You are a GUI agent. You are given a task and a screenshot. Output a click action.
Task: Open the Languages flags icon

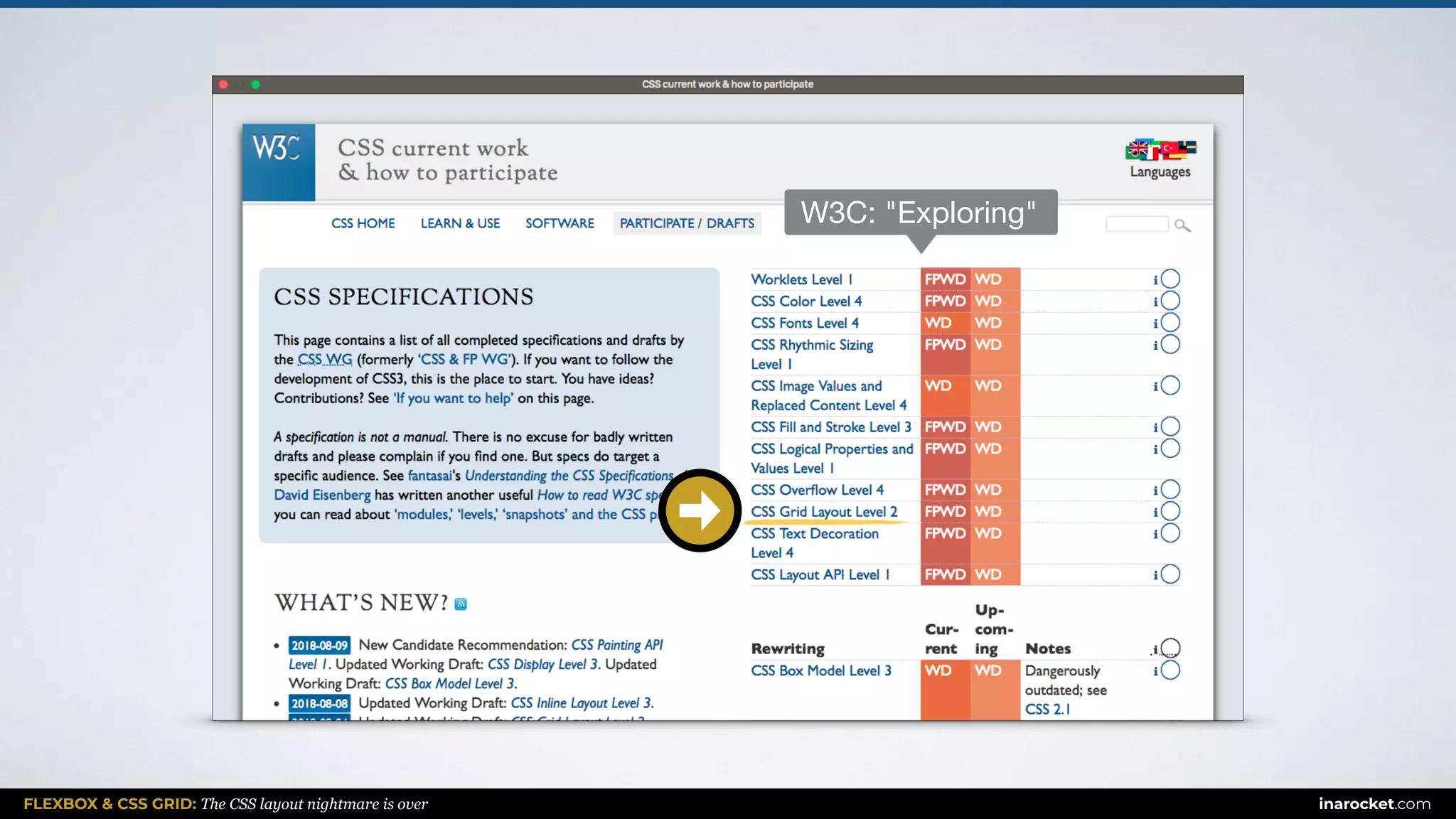pyautogui.click(x=1160, y=150)
